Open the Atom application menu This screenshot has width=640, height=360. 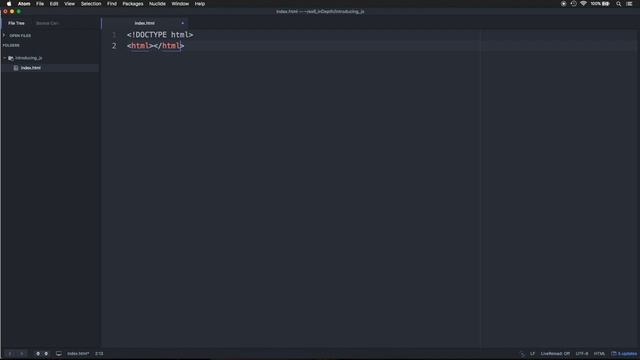(24, 4)
